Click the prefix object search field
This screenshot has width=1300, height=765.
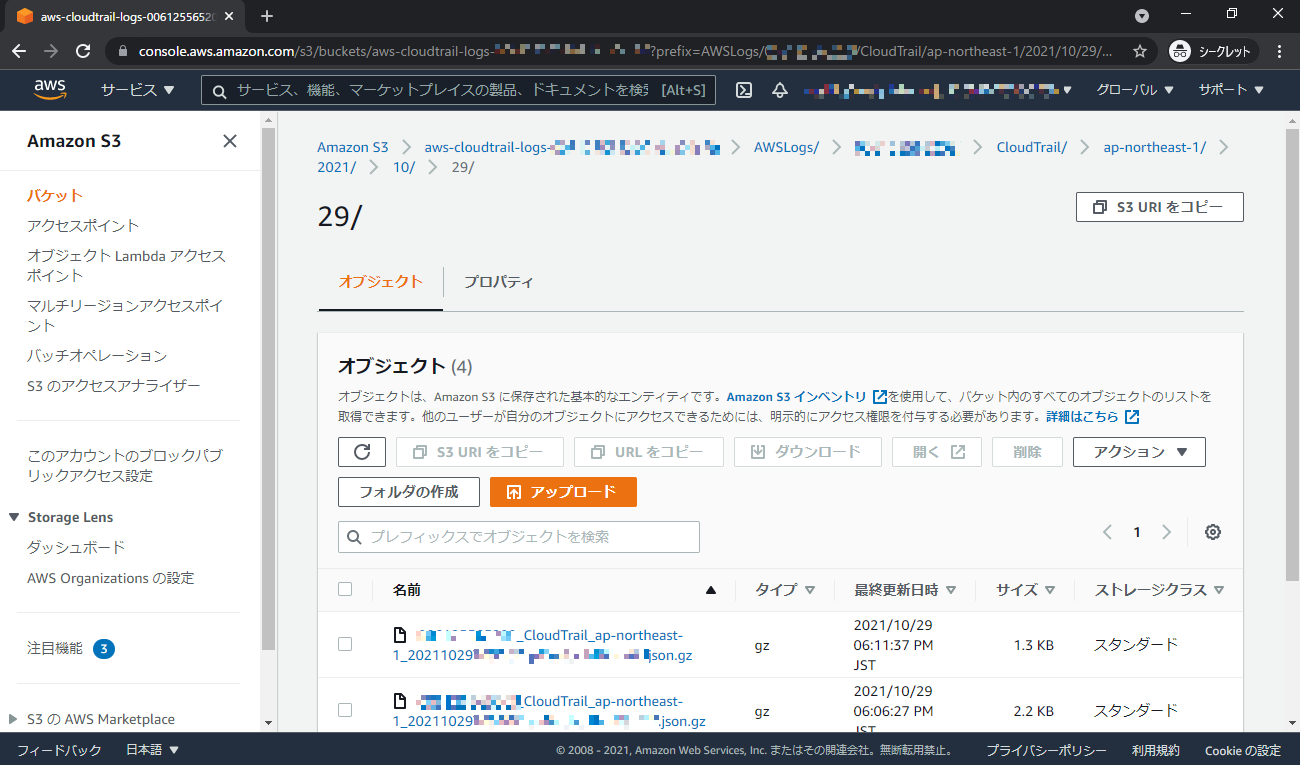pos(519,537)
